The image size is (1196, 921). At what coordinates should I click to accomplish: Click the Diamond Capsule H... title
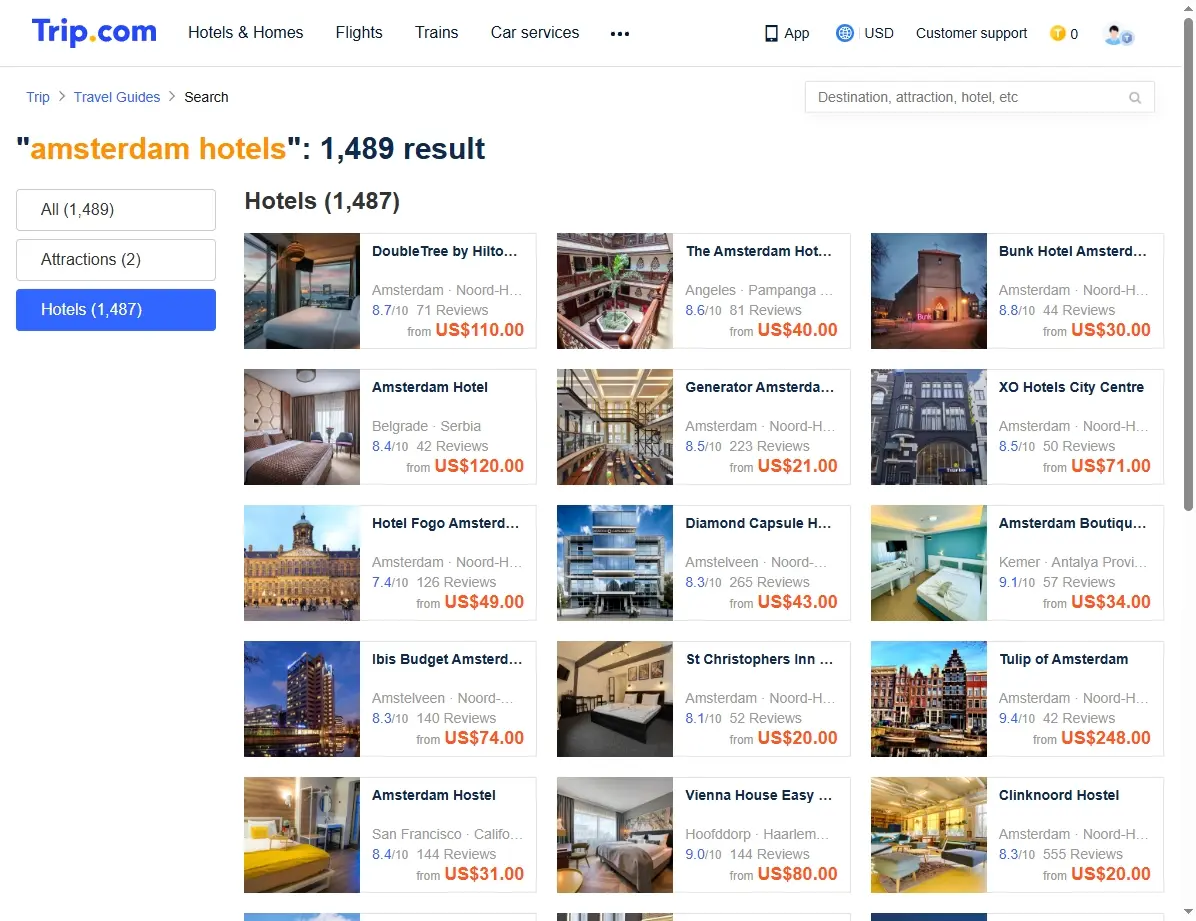(758, 523)
